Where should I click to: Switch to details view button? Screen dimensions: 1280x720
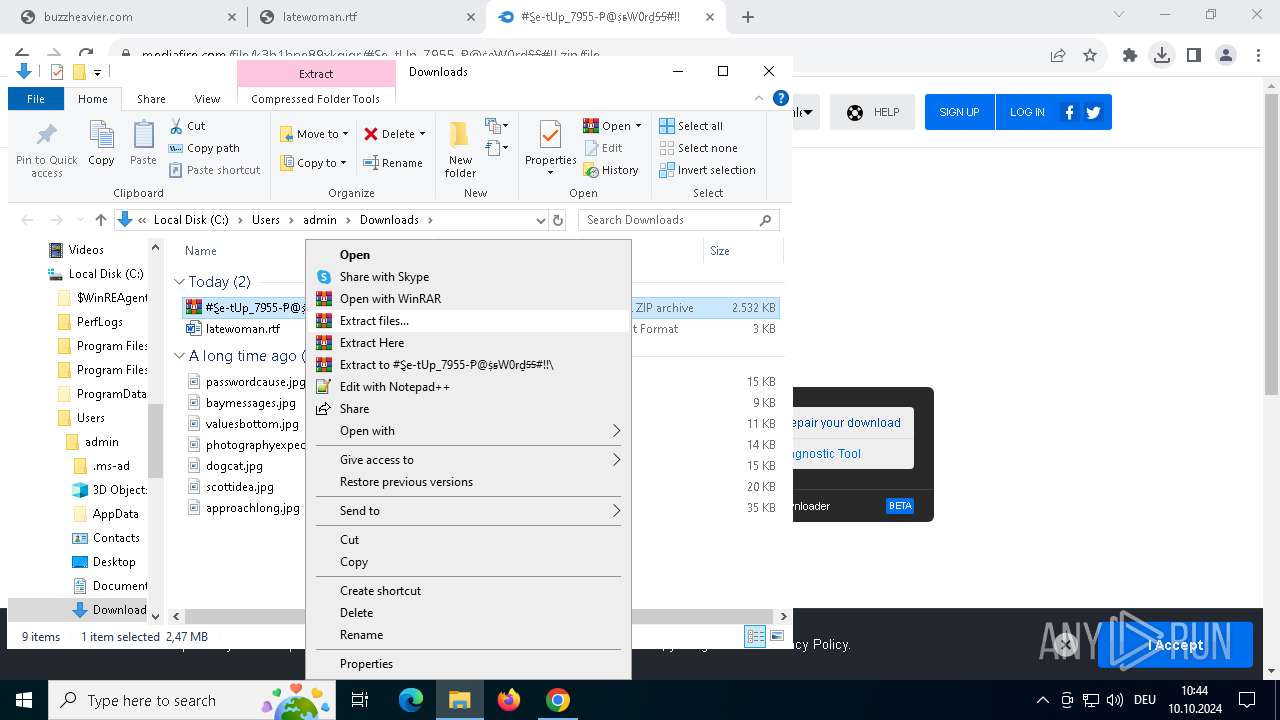pos(755,636)
